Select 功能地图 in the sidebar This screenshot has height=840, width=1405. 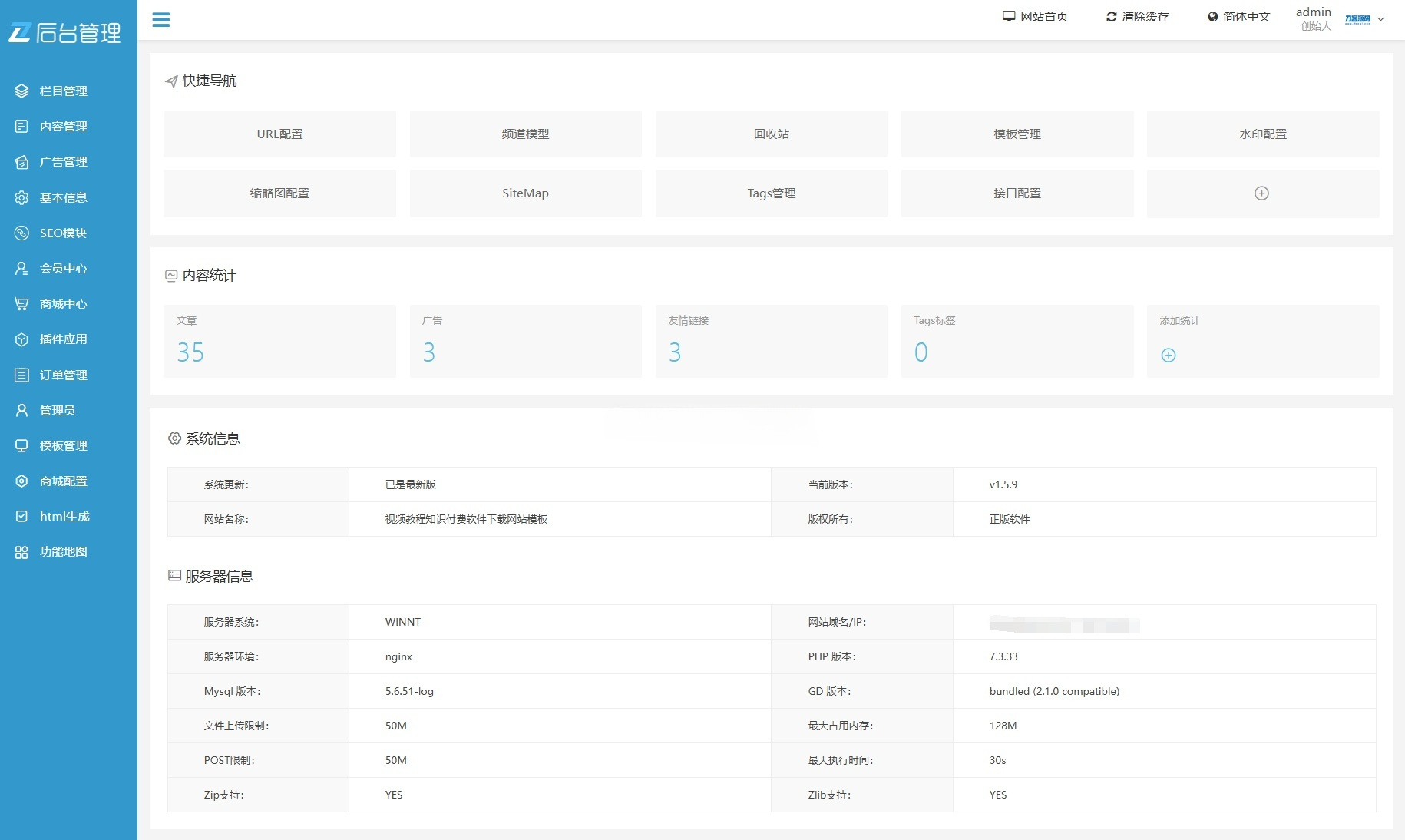21,552
